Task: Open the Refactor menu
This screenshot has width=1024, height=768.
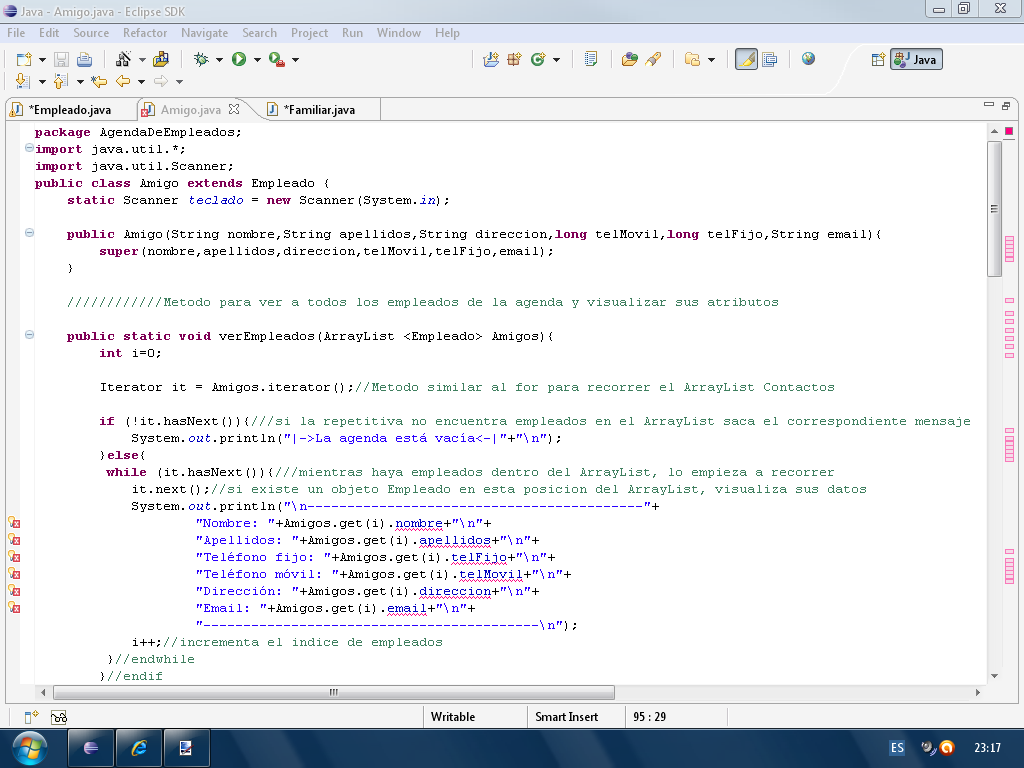Action: 145,33
